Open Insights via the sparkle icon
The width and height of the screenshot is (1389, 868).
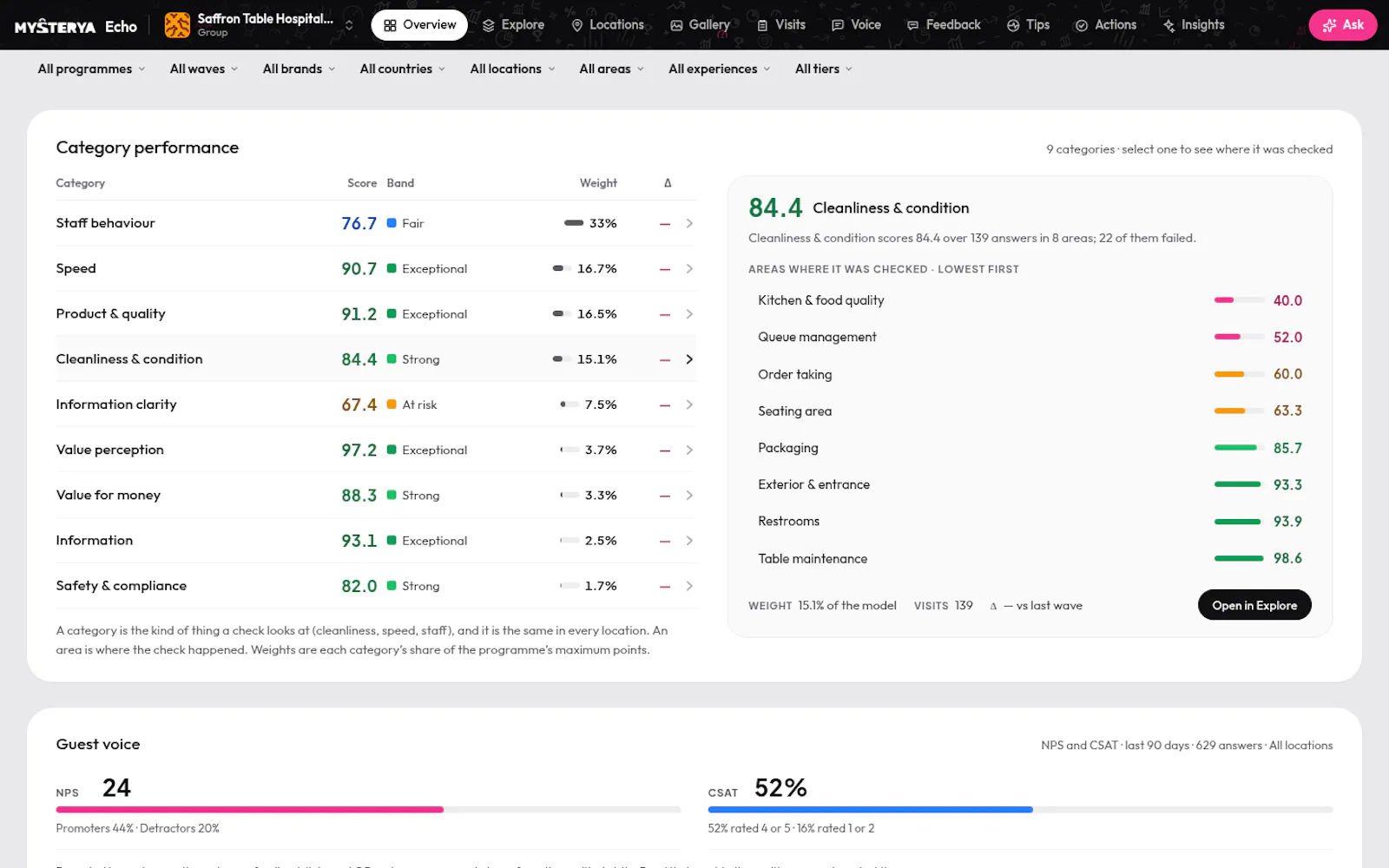1169,25
